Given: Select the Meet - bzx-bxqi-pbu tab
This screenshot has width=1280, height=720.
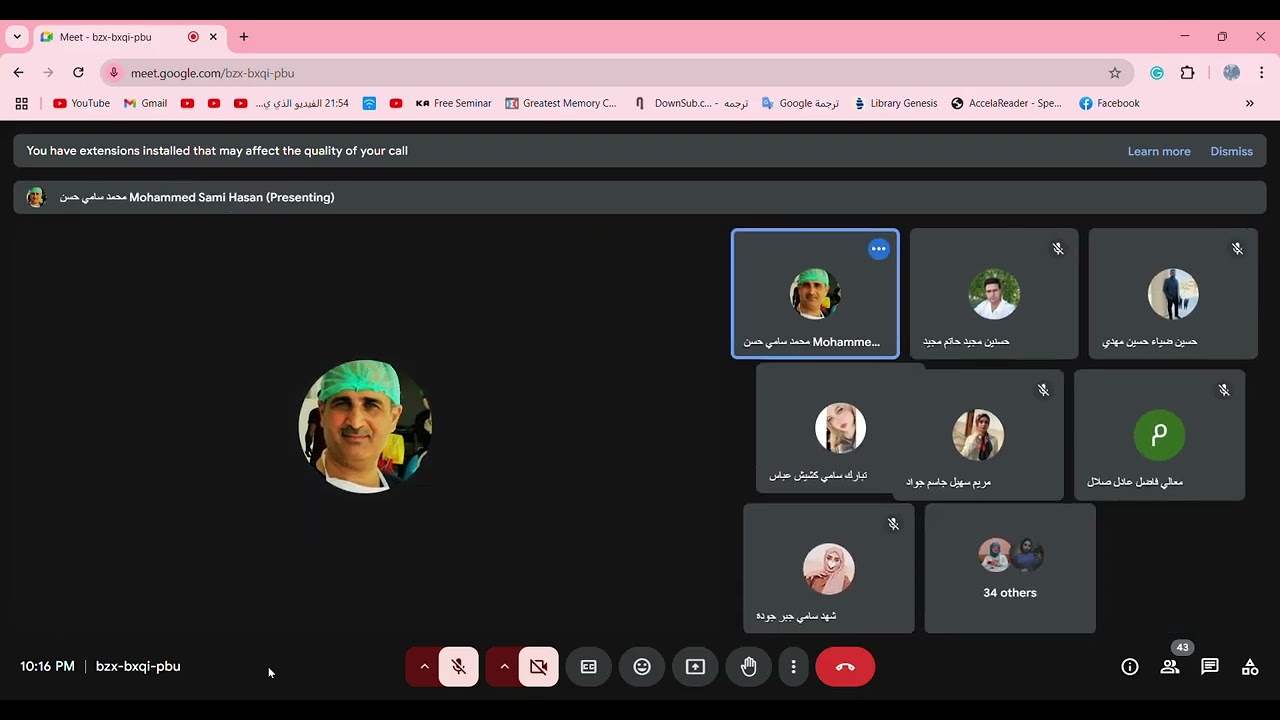Looking at the screenshot, I should click(x=130, y=37).
